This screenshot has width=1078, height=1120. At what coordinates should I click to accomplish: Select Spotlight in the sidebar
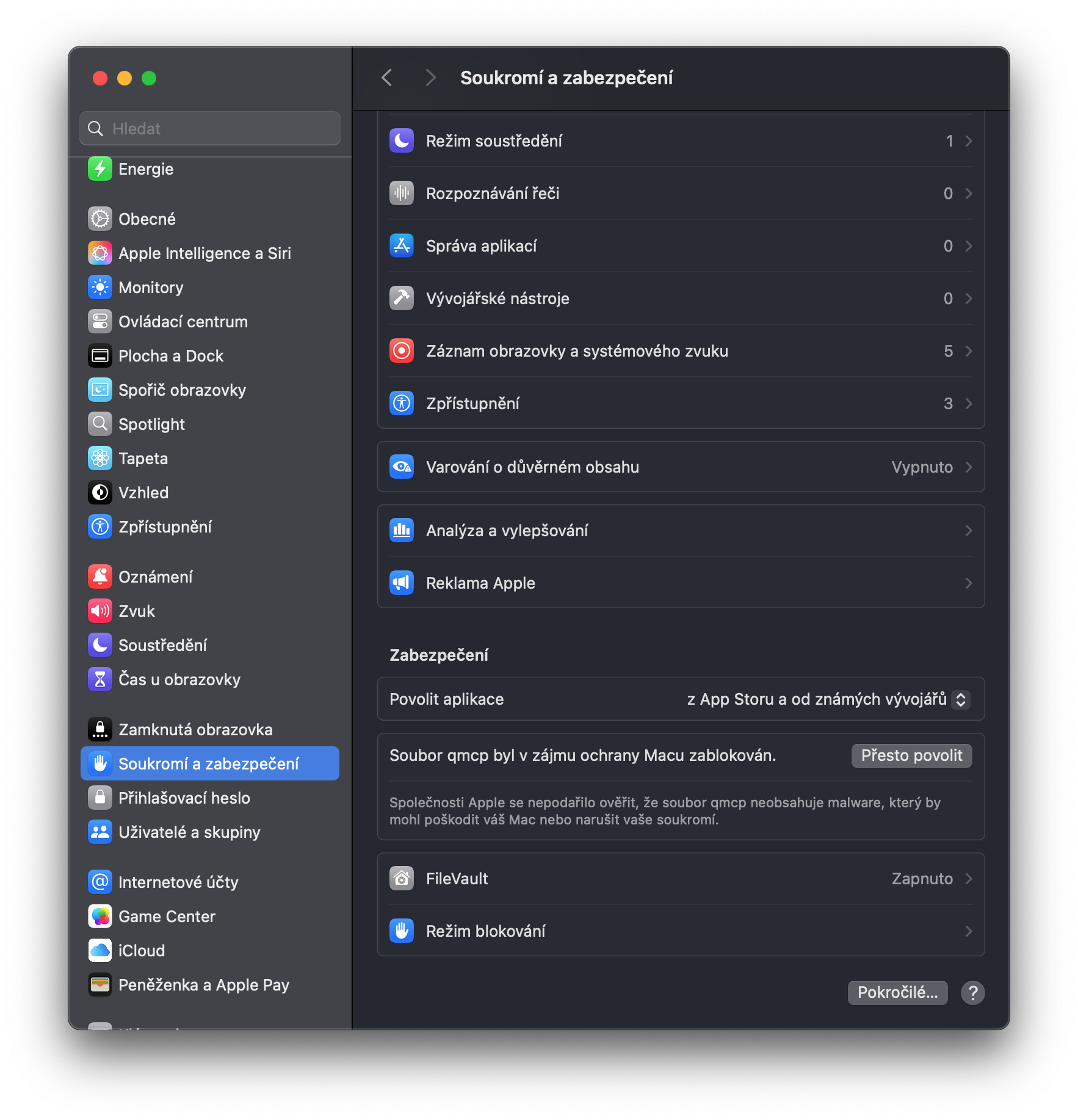point(151,424)
